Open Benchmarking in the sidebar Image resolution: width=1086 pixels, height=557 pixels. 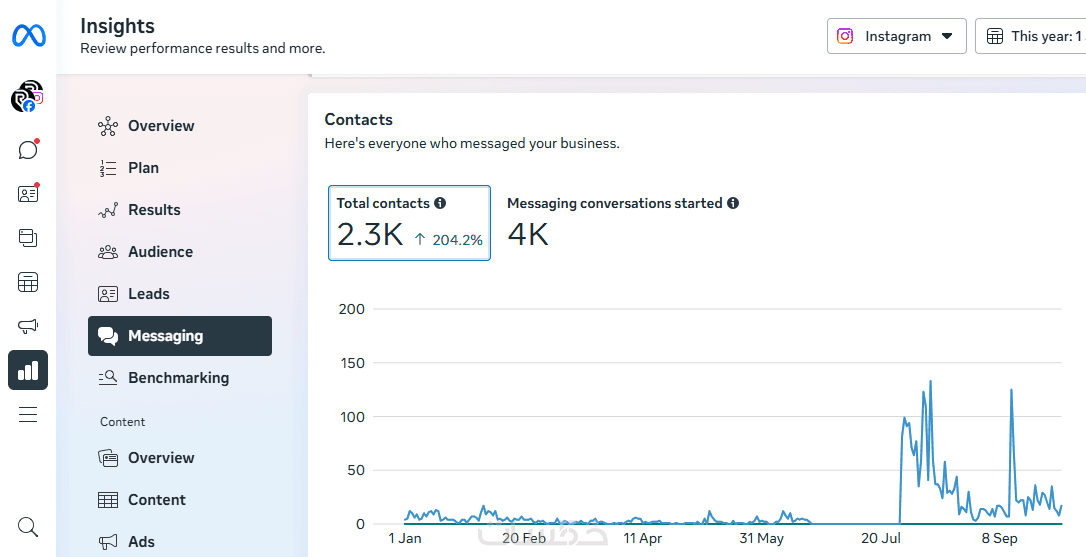coord(178,378)
